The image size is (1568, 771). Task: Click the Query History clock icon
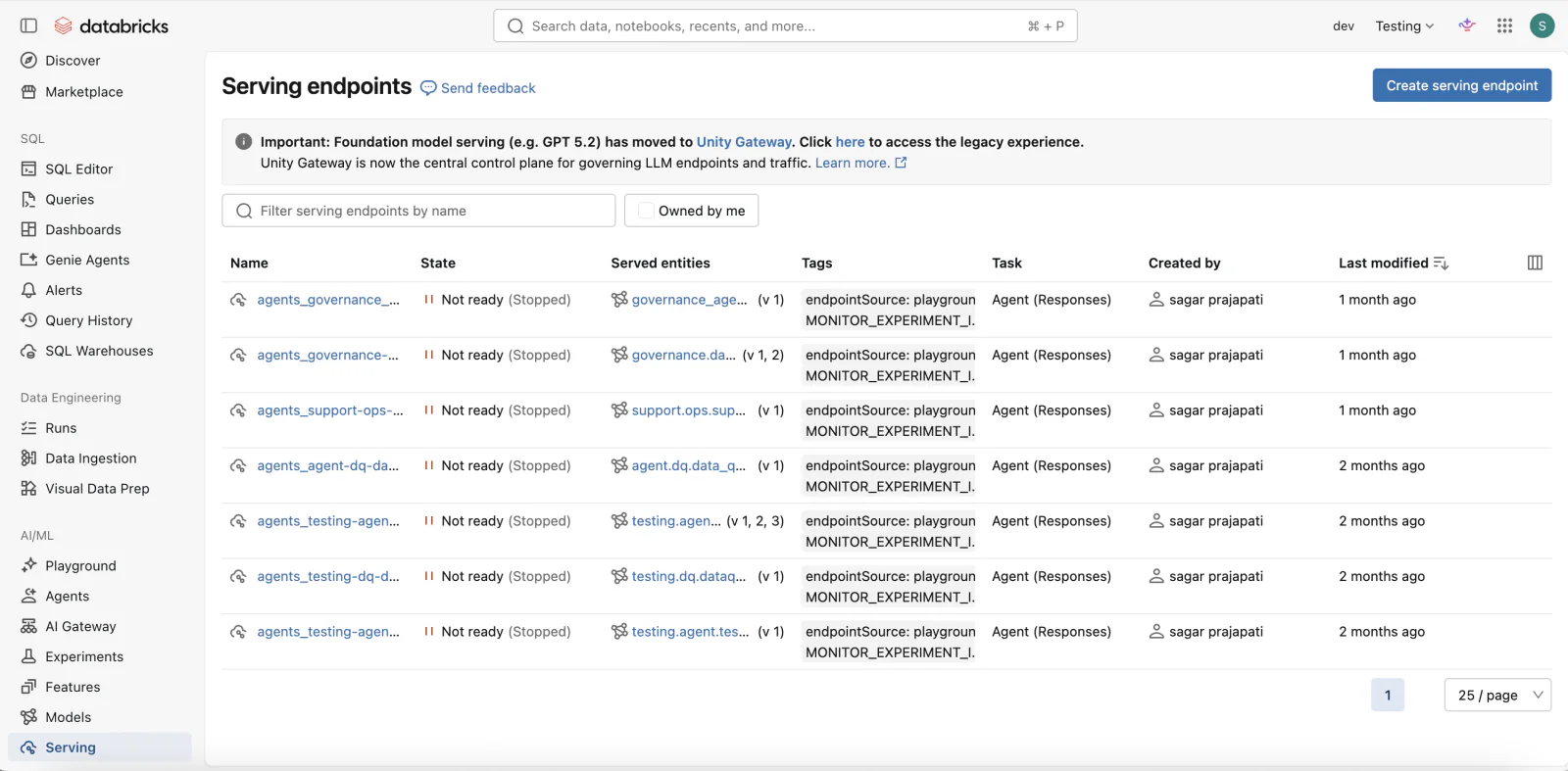pos(28,320)
